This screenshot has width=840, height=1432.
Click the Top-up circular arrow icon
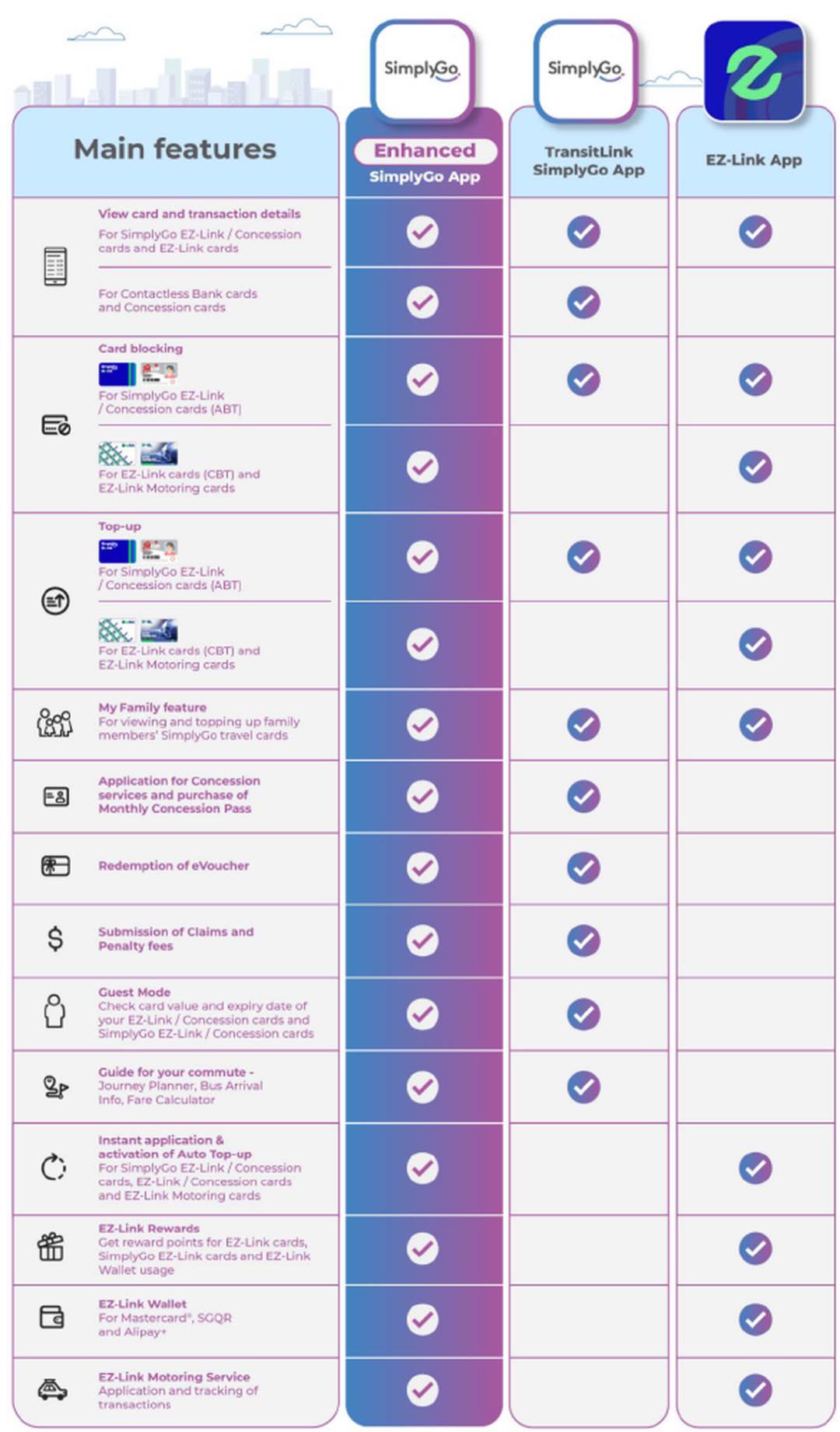click(55, 600)
